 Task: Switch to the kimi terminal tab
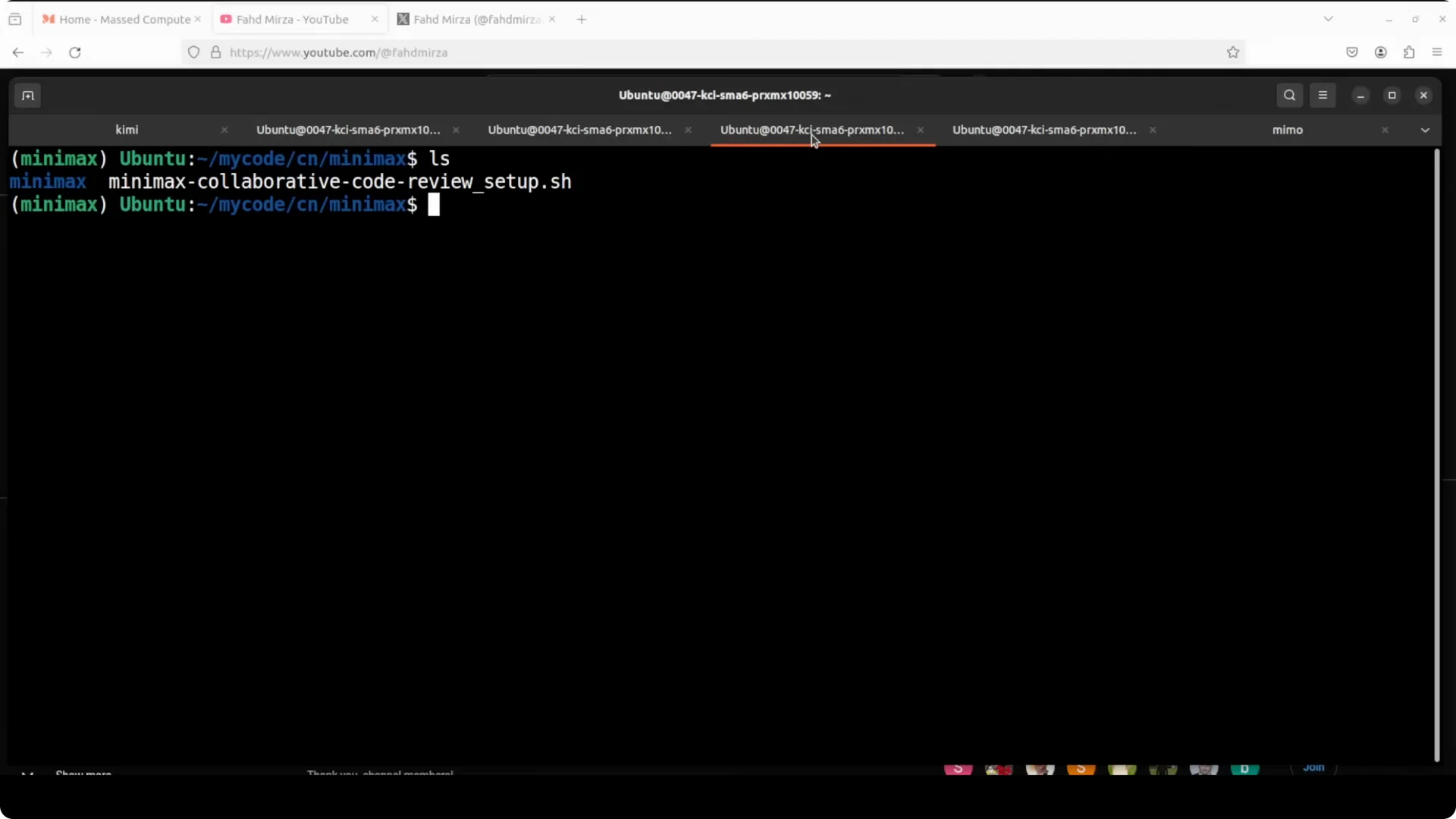[x=127, y=130]
